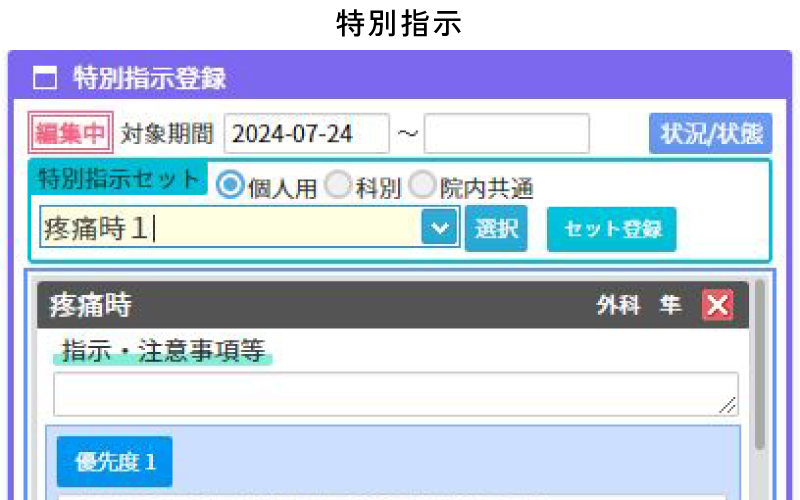Open 状況/状態 view
The height and width of the screenshot is (500, 800).
(x=710, y=134)
